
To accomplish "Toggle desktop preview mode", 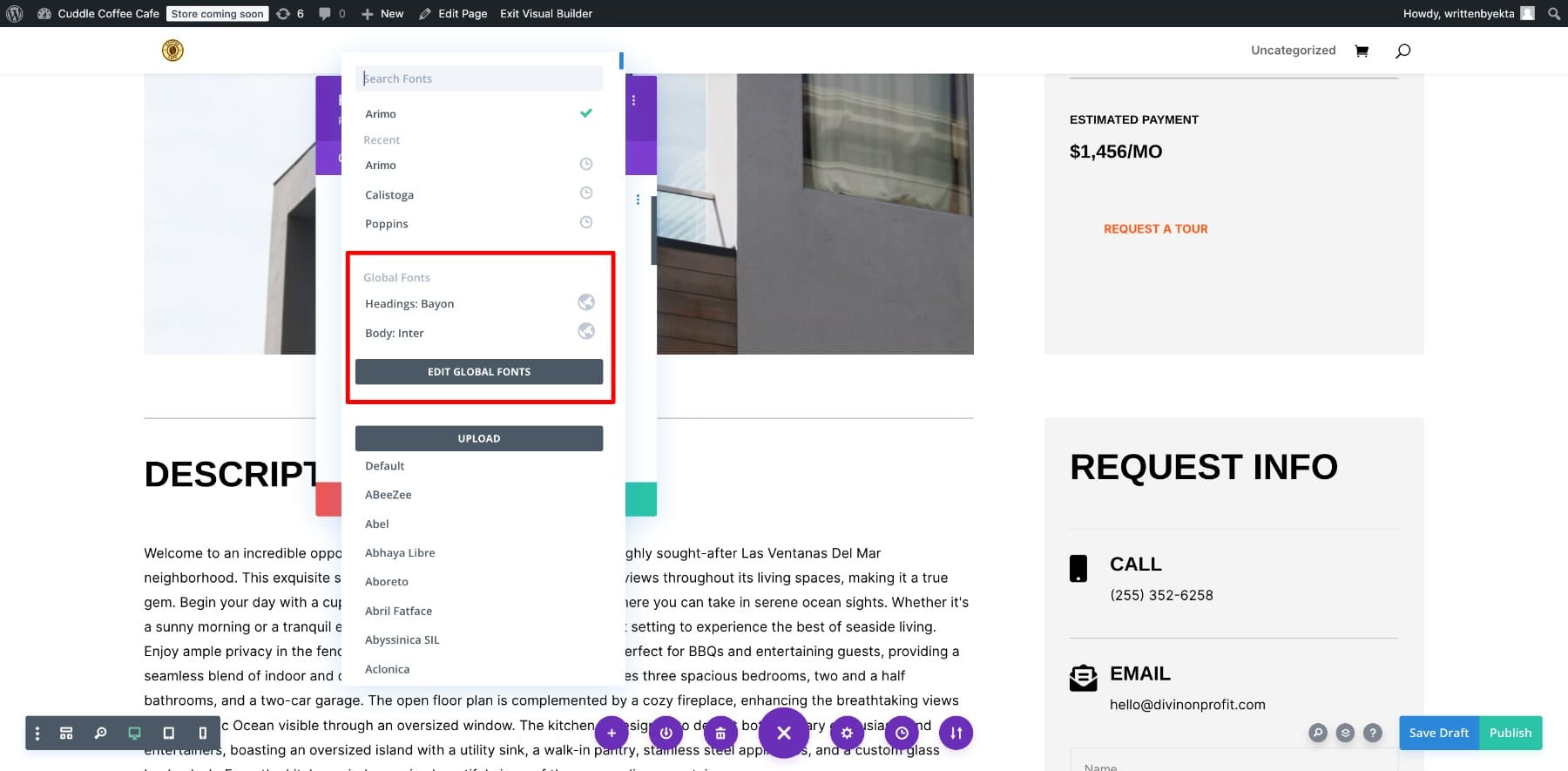I will click(134, 734).
